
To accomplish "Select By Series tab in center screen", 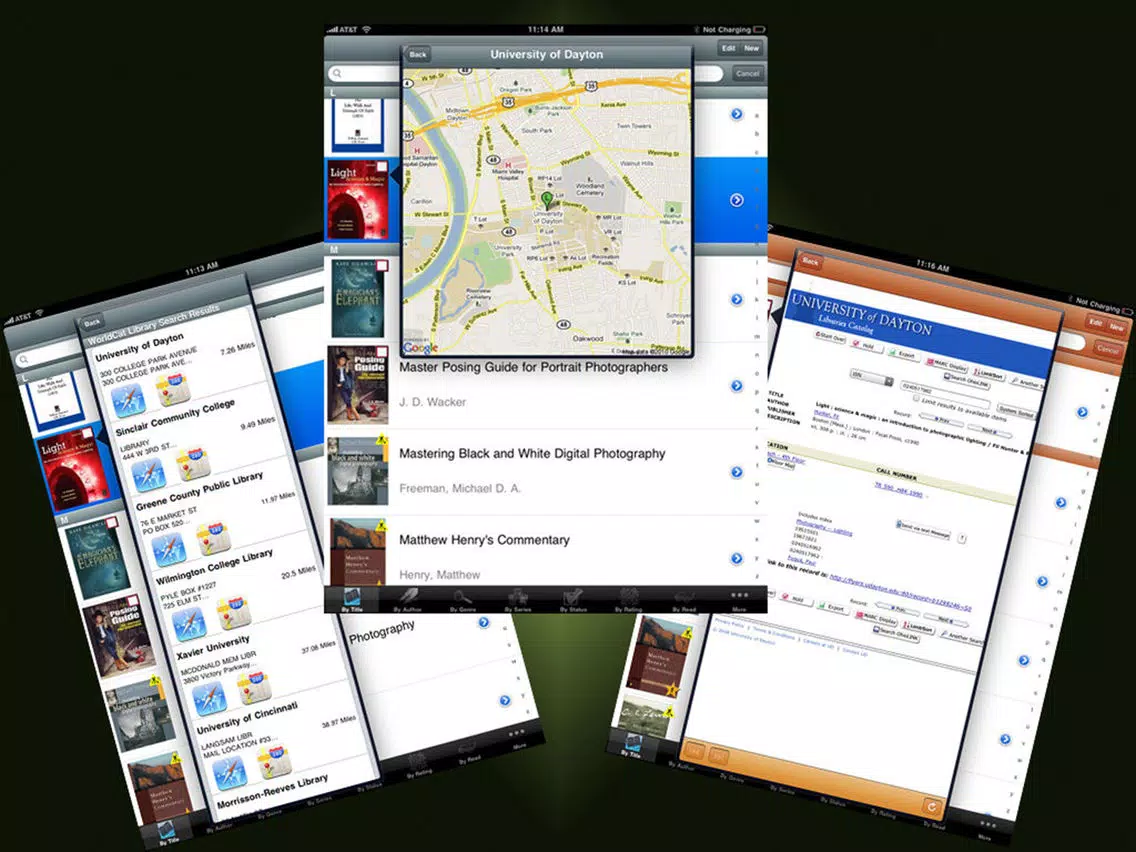I will pyautogui.click(x=517, y=600).
